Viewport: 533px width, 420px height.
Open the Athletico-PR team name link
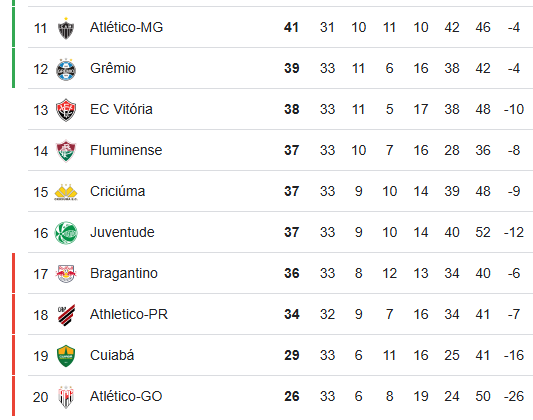coord(129,314)
